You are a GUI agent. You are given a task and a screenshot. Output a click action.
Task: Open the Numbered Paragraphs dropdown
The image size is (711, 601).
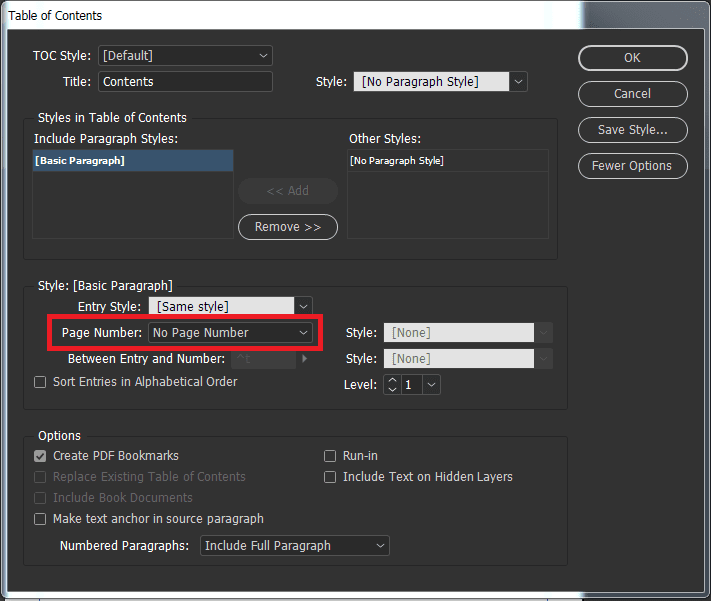pyautogui.click(x=295, y=546)
